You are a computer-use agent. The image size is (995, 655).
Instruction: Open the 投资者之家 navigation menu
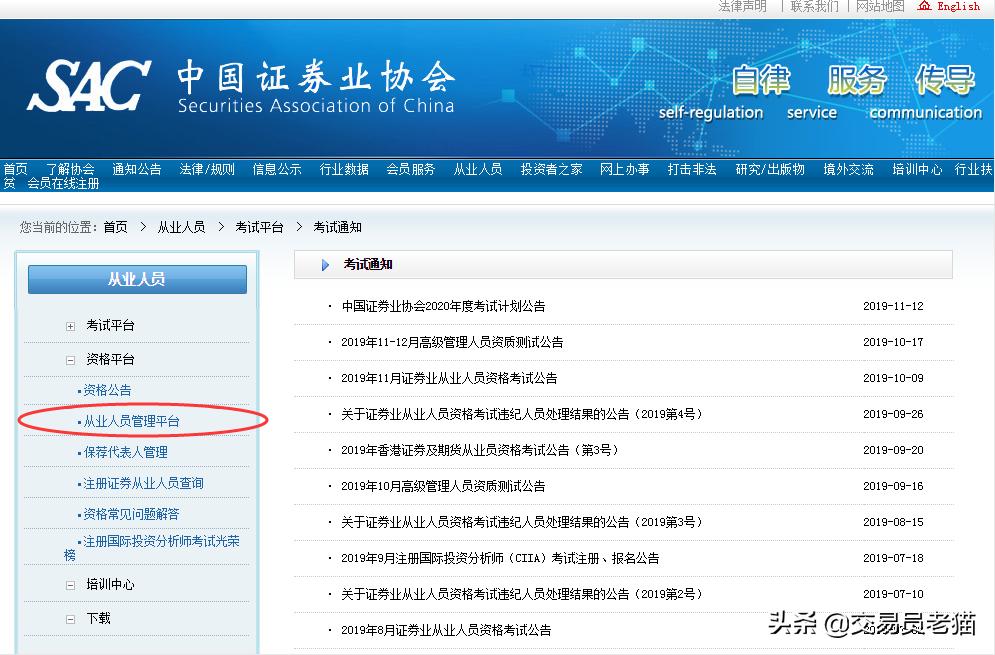[x=552, y=169]
